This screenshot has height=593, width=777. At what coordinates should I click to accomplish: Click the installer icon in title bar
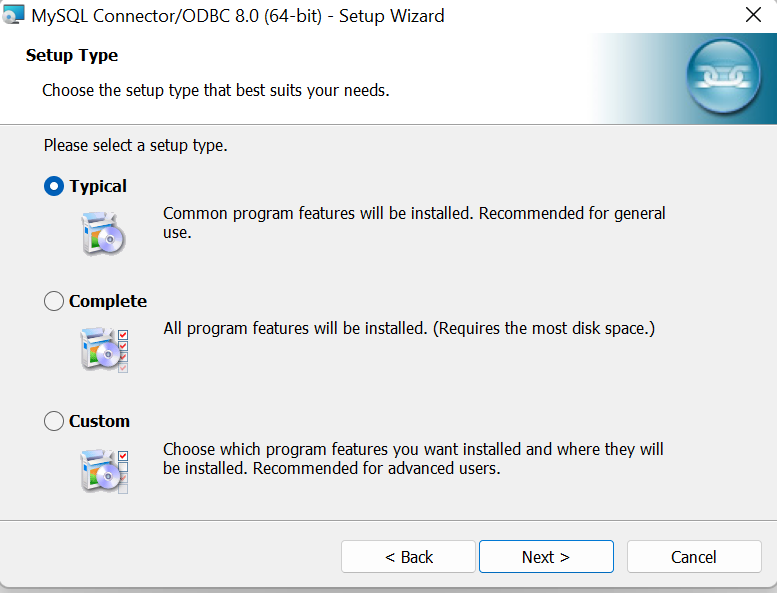14,16
